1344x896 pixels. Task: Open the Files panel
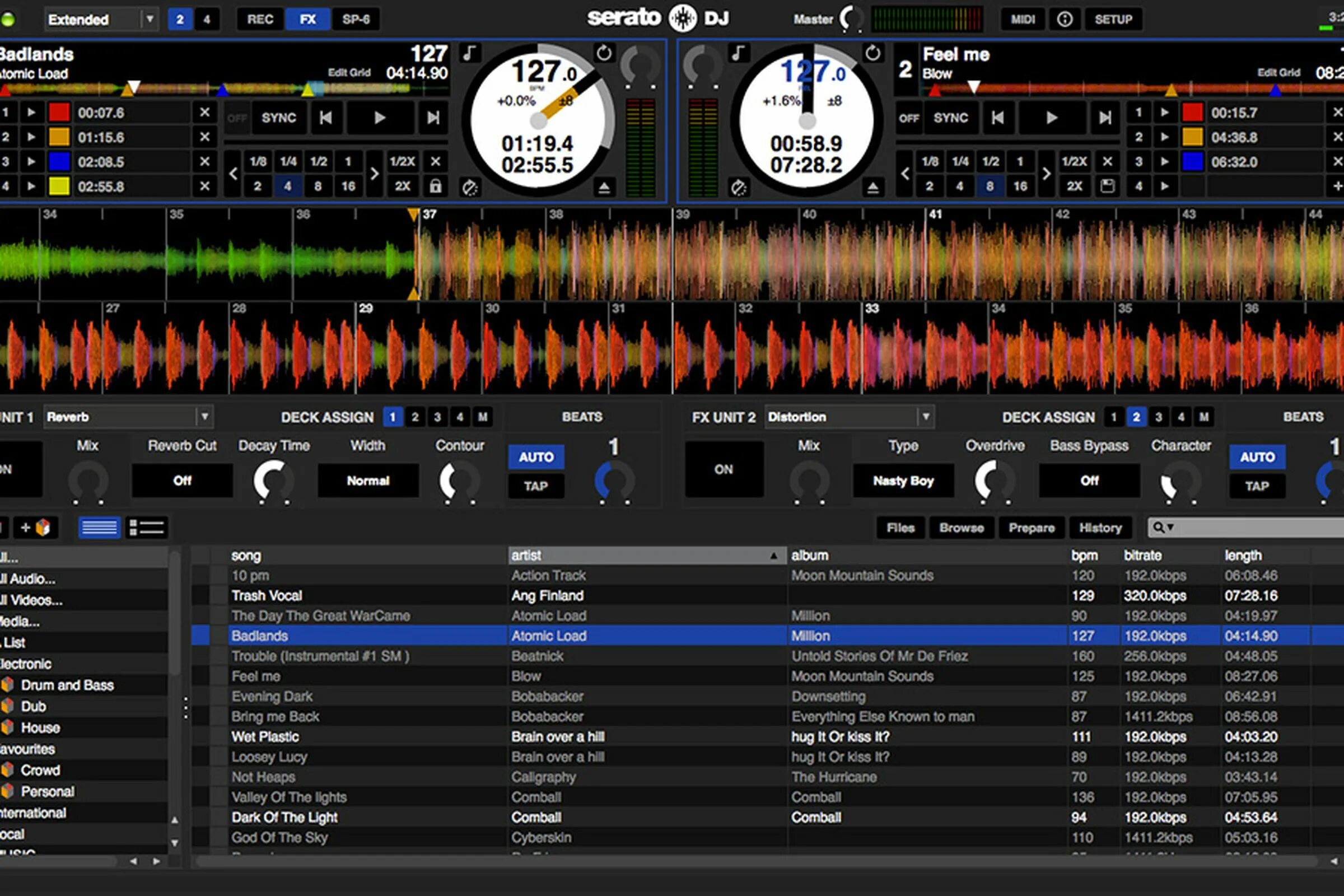(900, 528)
